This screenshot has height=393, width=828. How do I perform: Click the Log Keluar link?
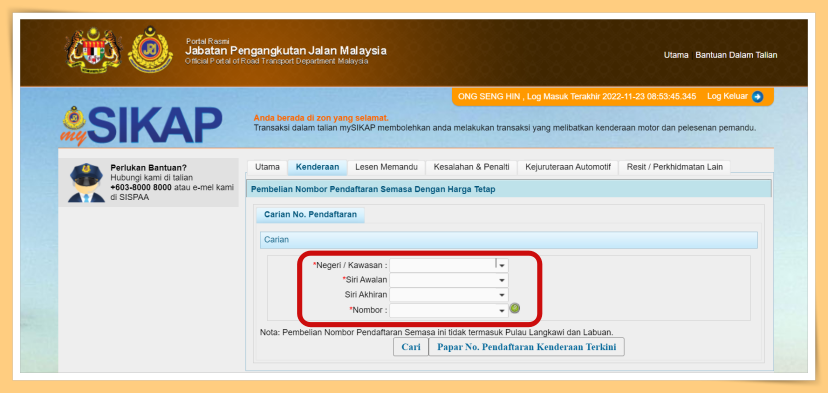pyautogui.click(x=727, y=97)
